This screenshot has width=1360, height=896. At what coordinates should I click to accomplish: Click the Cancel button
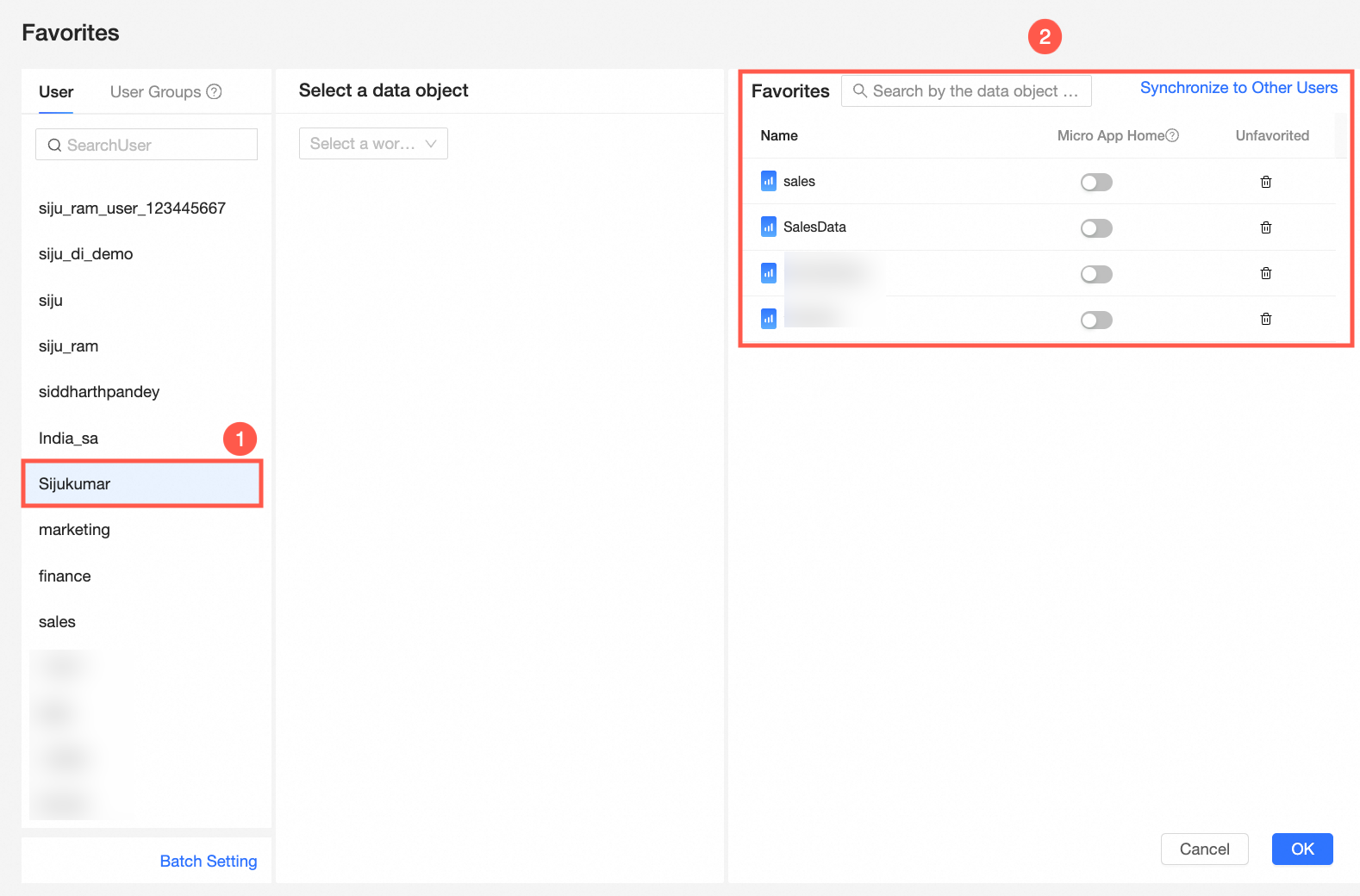pos(1204,849)
